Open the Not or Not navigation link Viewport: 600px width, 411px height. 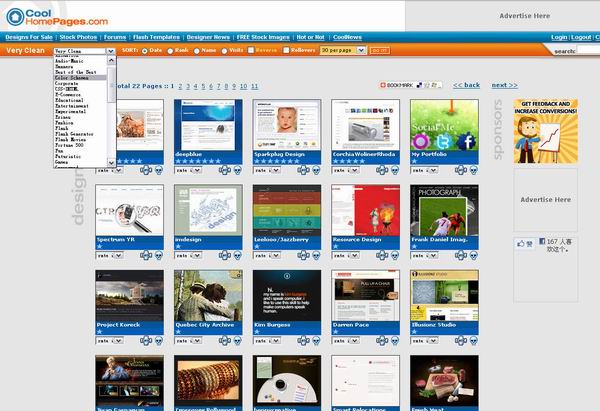(310, 37)
